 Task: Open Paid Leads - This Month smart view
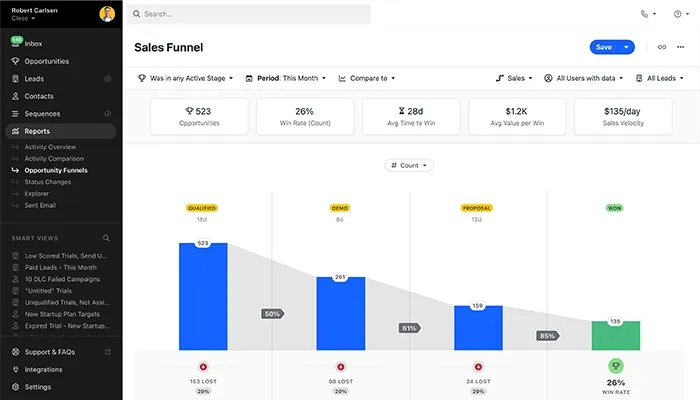coord(60,267)
